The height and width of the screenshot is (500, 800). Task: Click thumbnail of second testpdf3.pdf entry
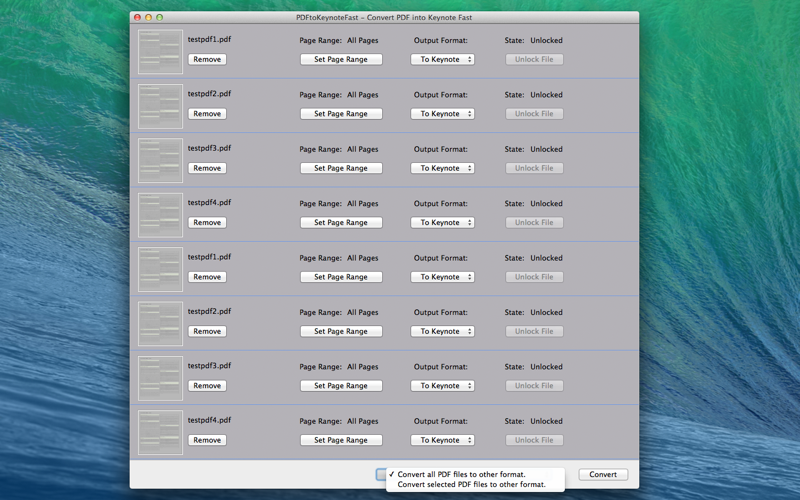(160, 378)
